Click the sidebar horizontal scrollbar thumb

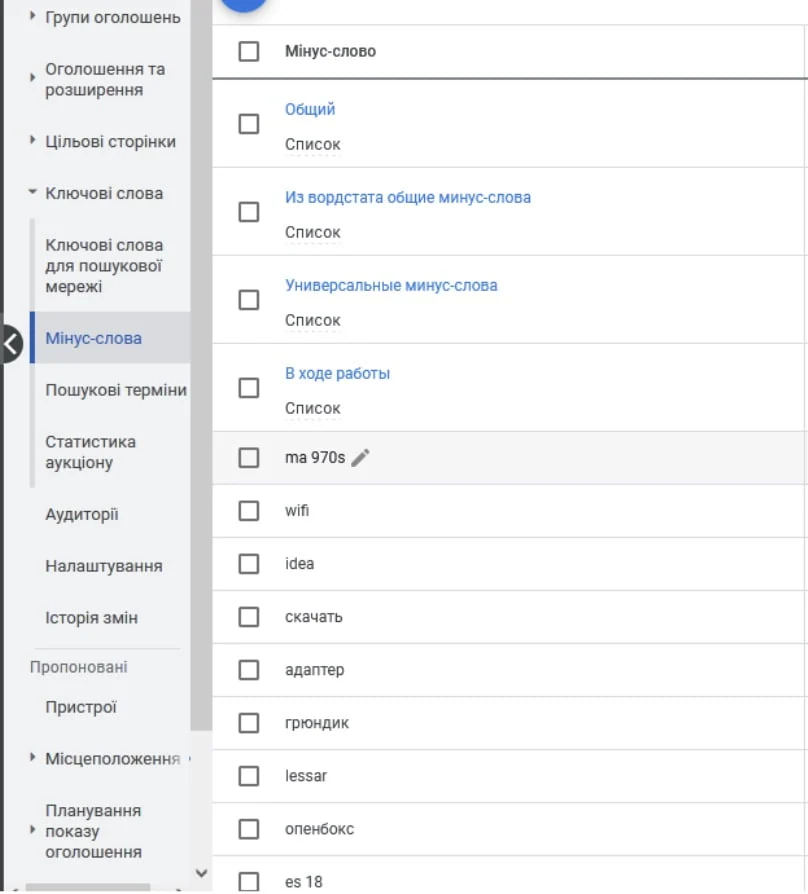(88, 888)
